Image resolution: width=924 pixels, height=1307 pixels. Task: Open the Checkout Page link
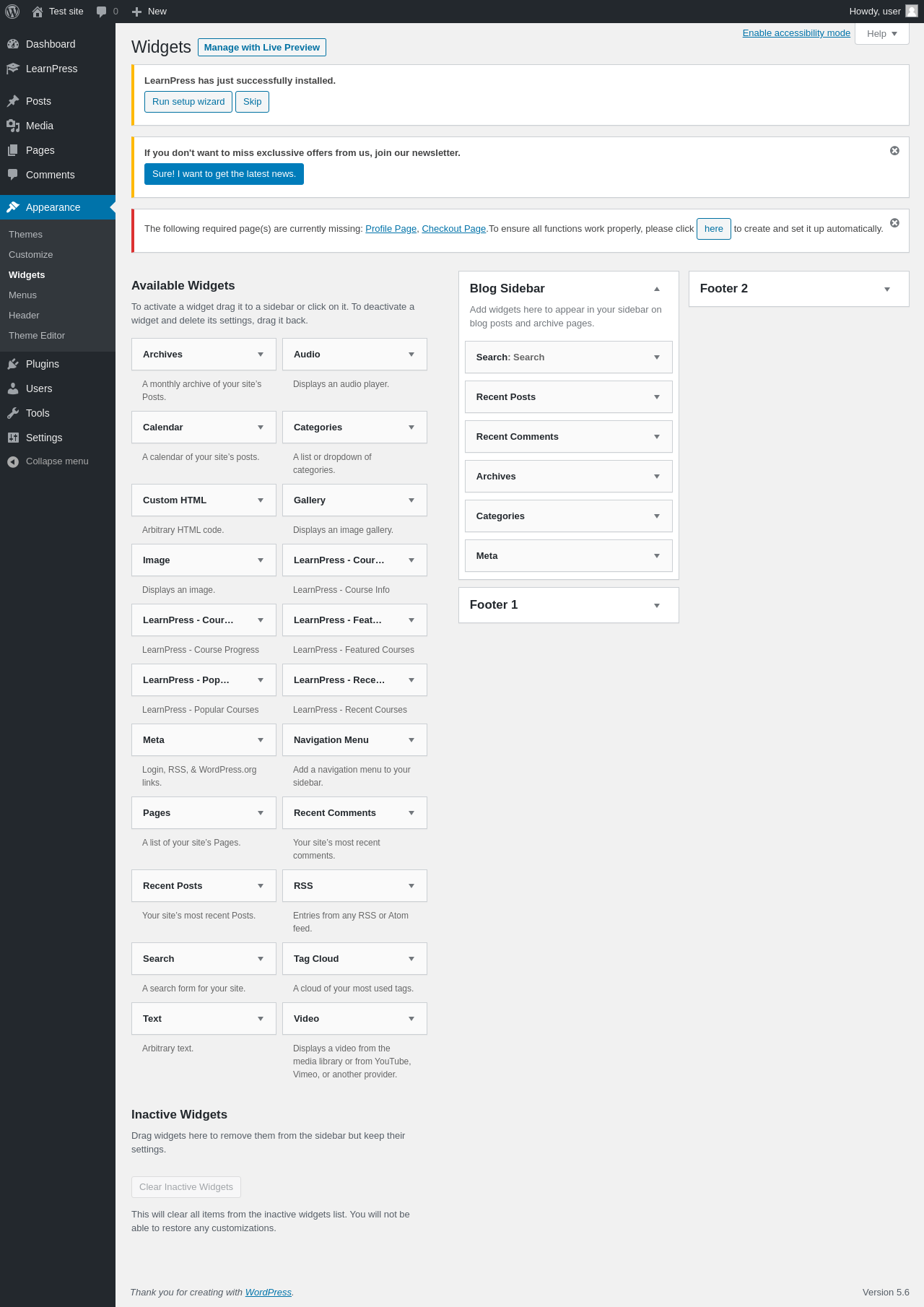pyautogui.click(x=453, y=229)
